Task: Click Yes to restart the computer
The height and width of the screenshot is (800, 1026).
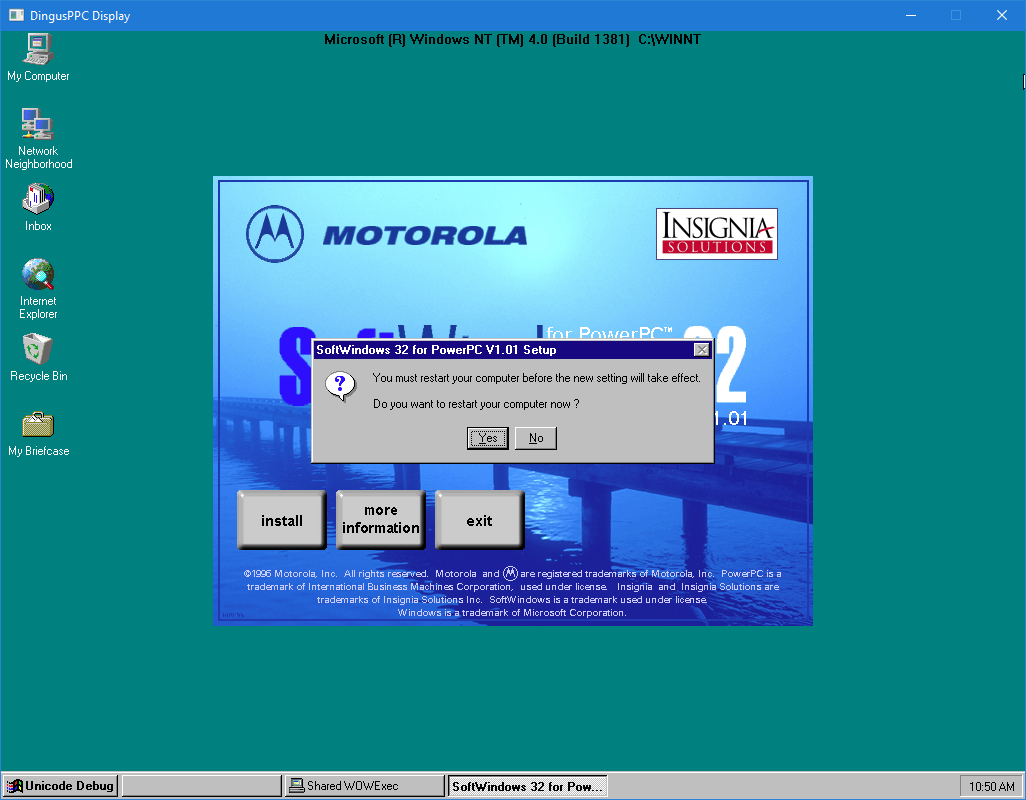Action: coord(487,438)
